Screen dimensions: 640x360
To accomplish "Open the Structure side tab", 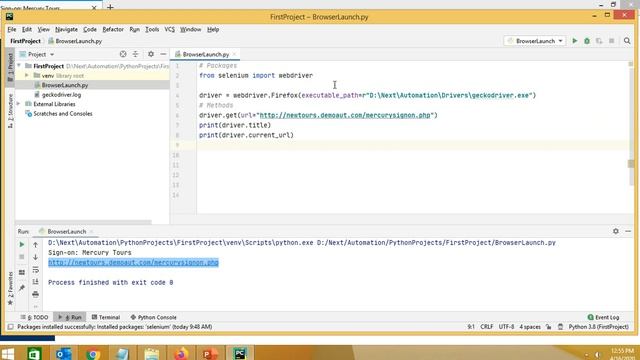I will click(10, 111).
